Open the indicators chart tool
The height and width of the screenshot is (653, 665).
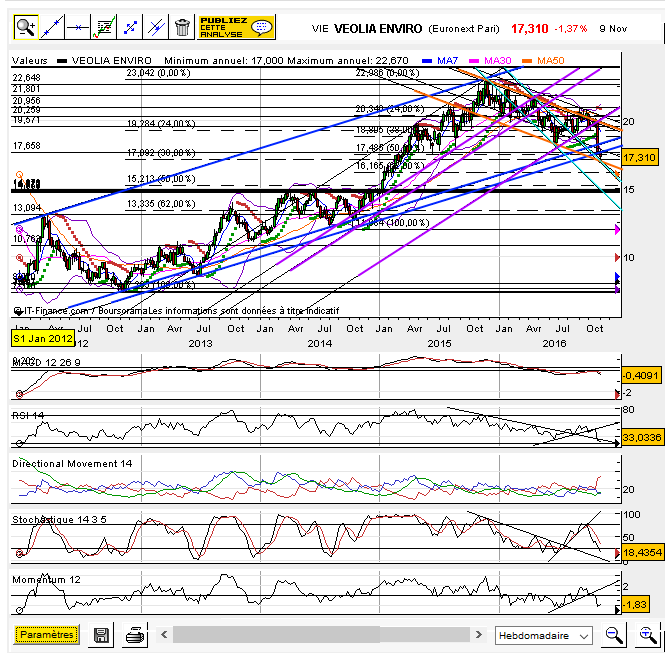click(x=104, y=27)
